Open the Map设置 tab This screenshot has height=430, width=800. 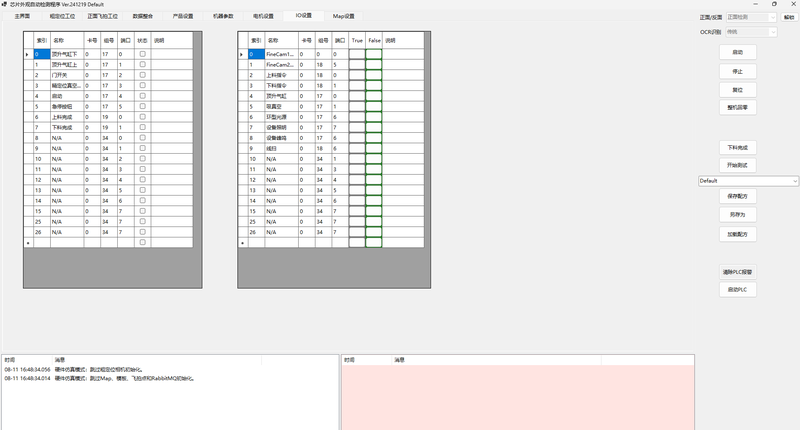343,16
